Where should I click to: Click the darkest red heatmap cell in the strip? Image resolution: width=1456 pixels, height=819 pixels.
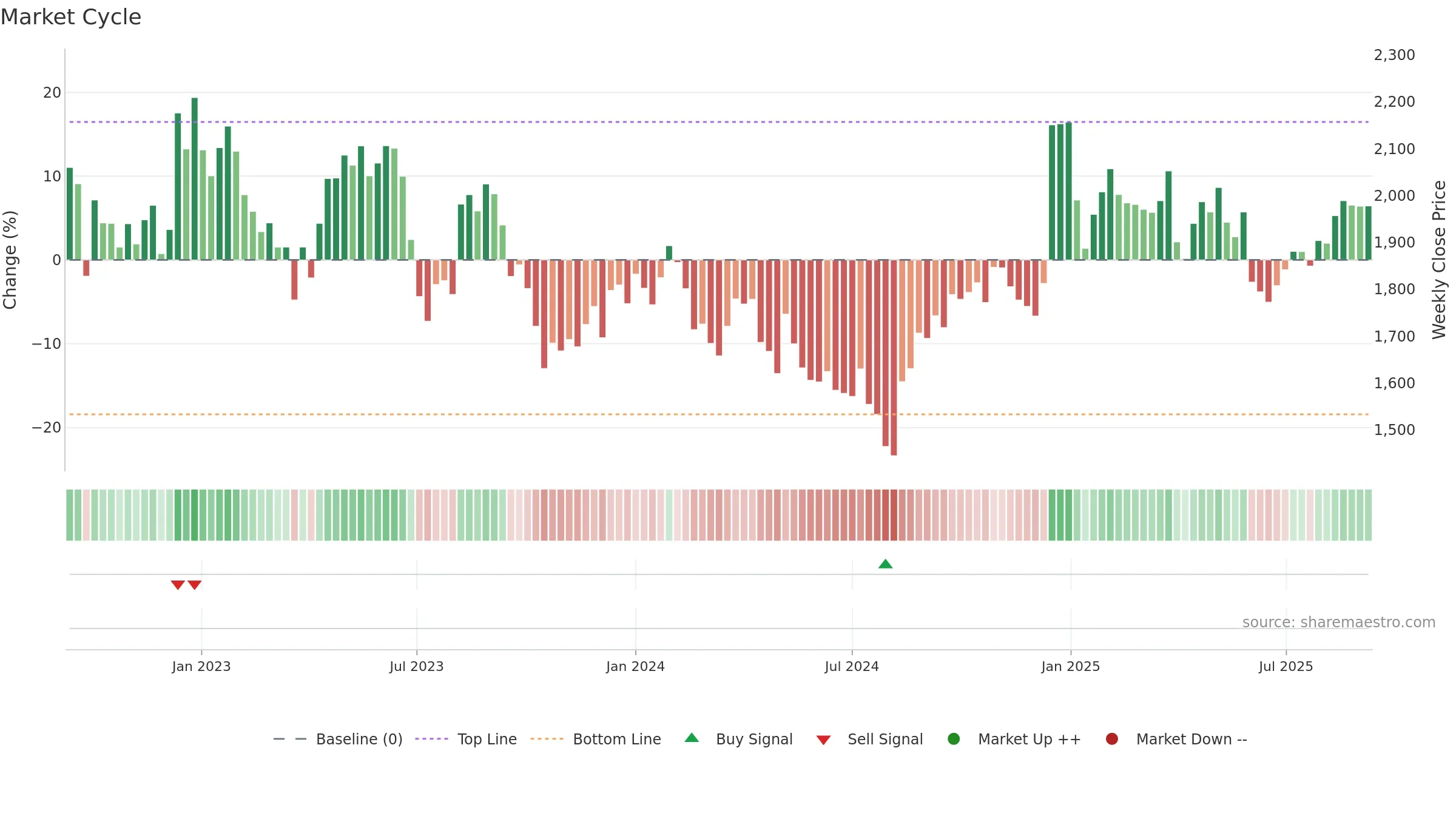[894, 515]
